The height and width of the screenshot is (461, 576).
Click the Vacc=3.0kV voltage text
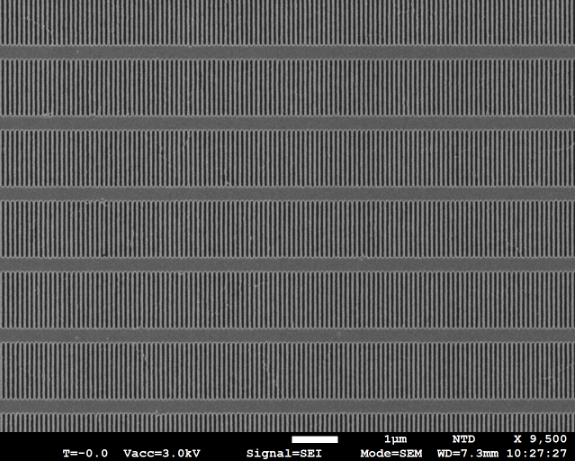click(x=162, y=453)
